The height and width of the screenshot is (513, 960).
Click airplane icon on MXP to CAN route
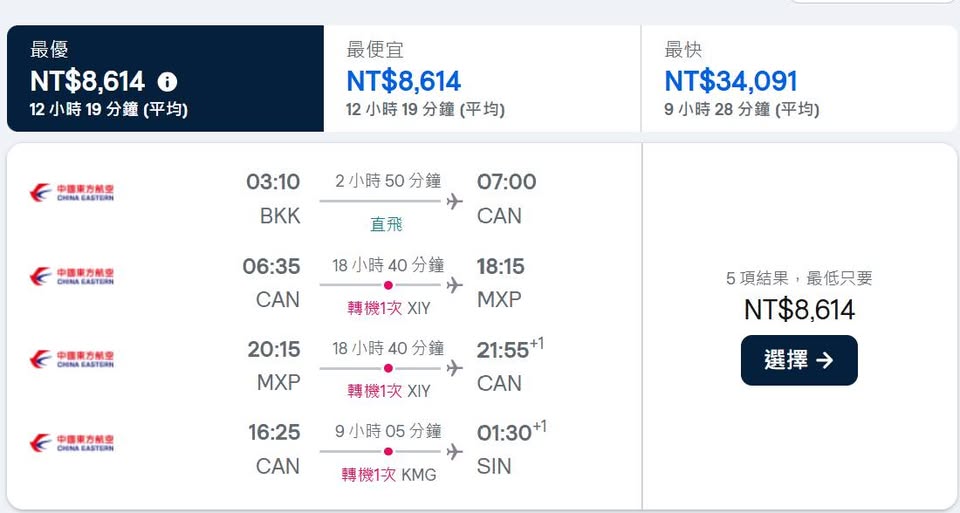pos(455,368)
